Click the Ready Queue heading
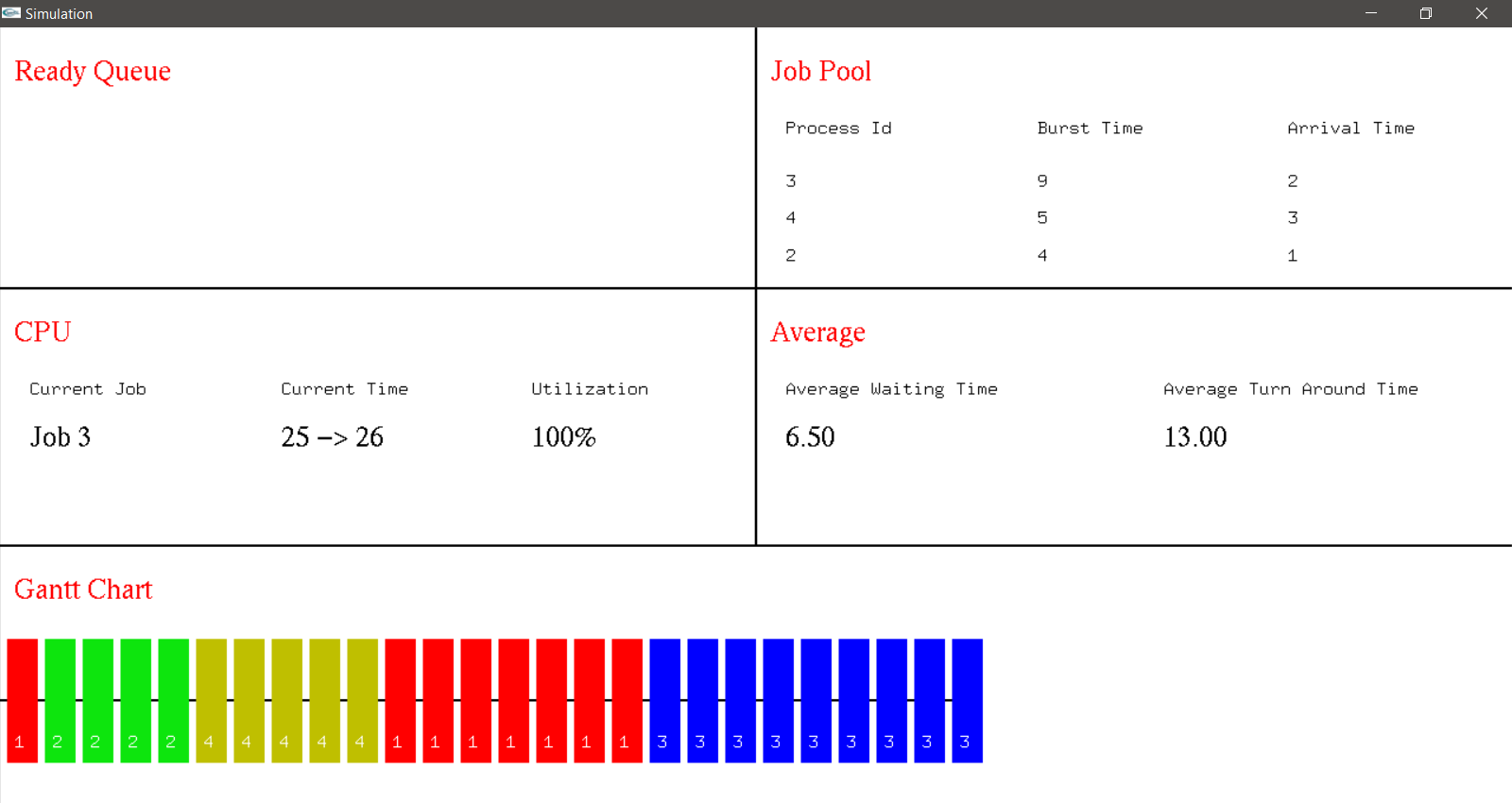 [93, 72]
